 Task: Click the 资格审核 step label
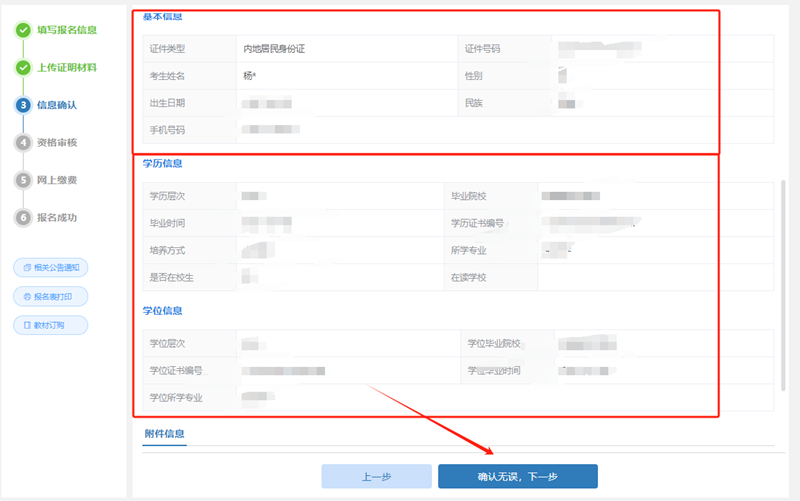point(57,142)
